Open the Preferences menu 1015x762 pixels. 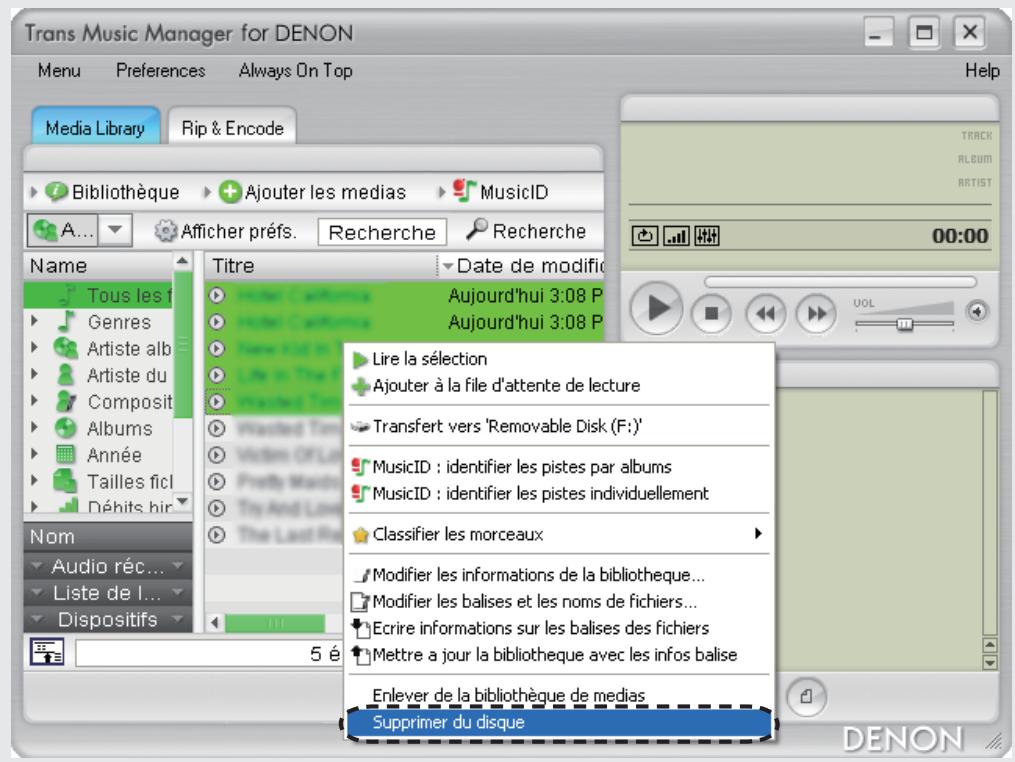[161, 70]
